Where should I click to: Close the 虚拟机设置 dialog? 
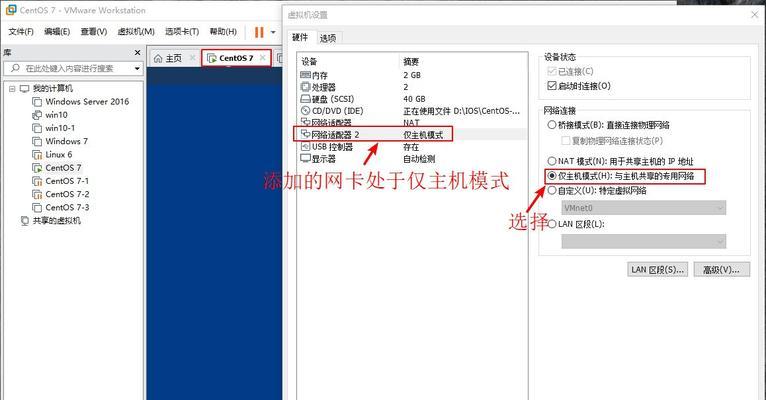(x=755, y=15)
